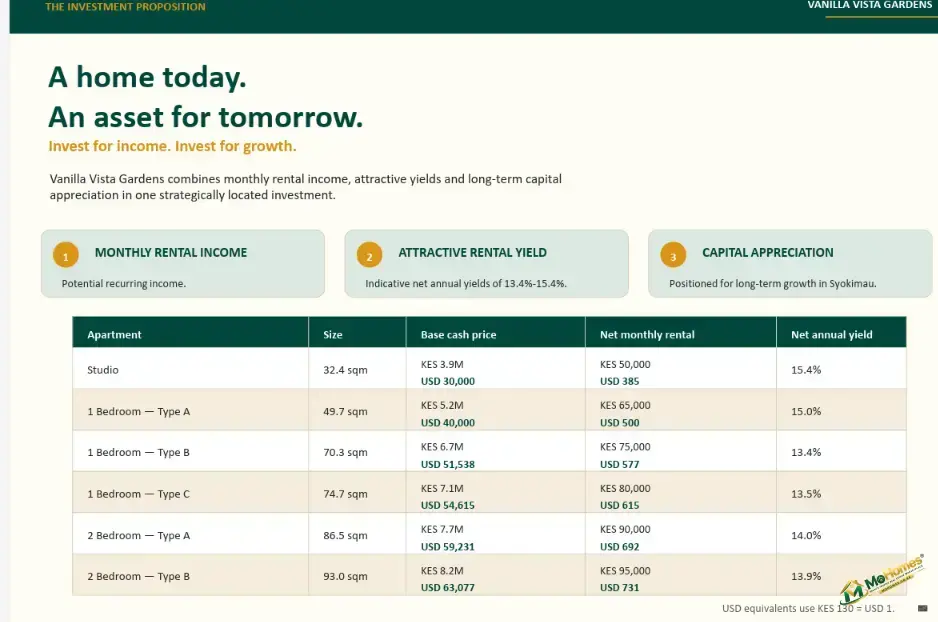This screenshot has width=938, height=622.
Task: Select the 'Invest for income. Invest for growth.' tagline
Action: (x=172, y=146)
